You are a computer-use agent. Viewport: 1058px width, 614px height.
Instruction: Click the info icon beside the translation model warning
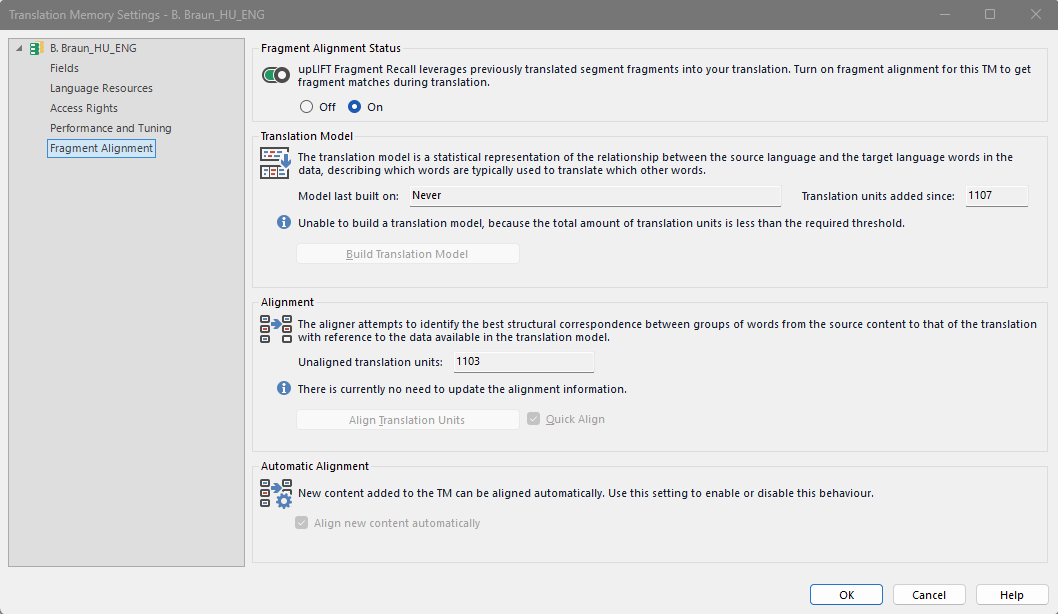point(283,222)
